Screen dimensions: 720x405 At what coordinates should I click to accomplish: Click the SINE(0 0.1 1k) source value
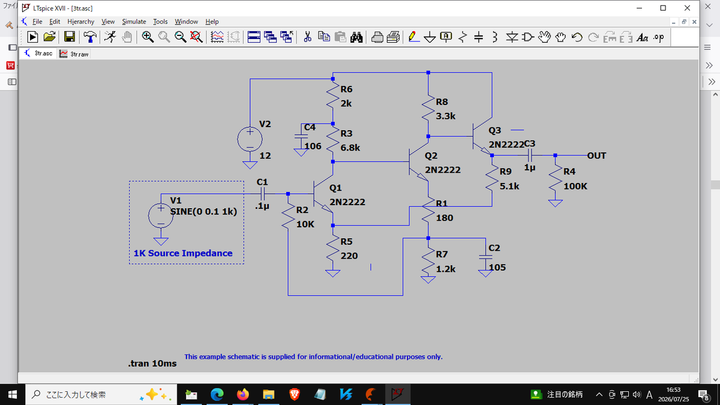click(x=204, y=212)
